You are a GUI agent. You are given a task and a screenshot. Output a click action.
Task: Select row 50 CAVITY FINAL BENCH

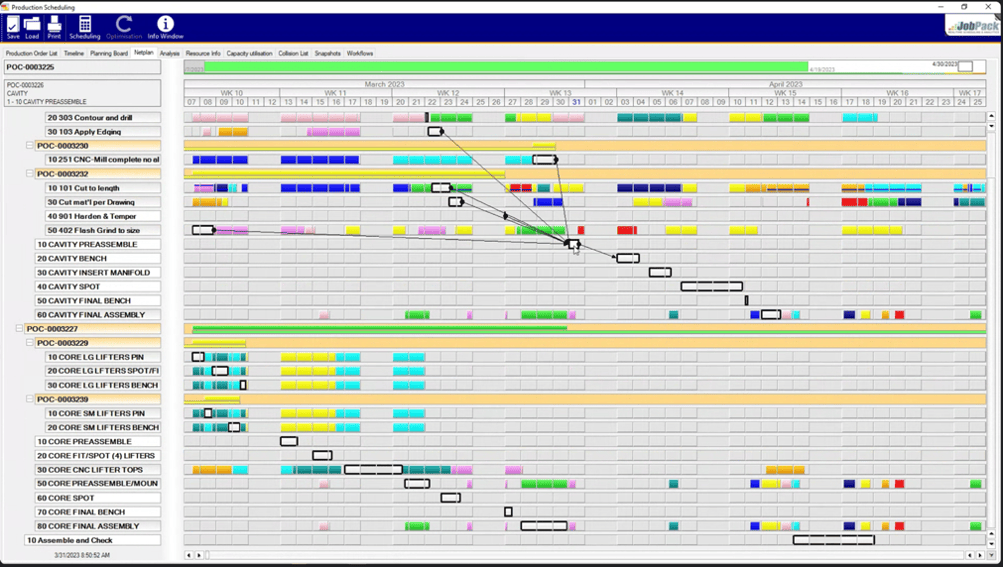[x=98, y=302]
